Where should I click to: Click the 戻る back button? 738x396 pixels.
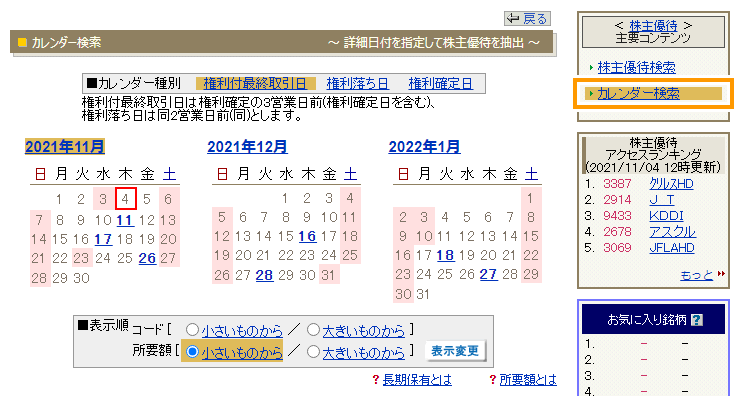(x=527, y=19)
